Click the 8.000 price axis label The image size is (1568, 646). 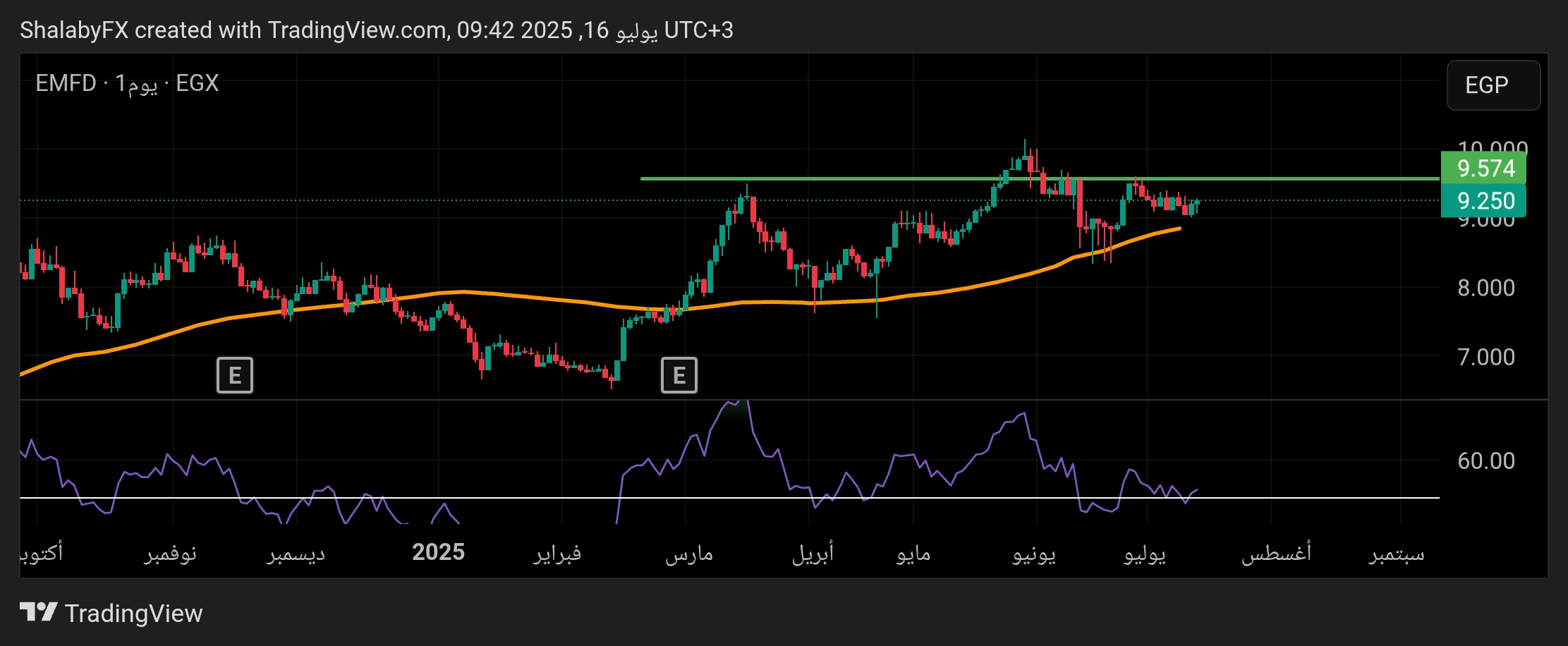click(1486, 288)
